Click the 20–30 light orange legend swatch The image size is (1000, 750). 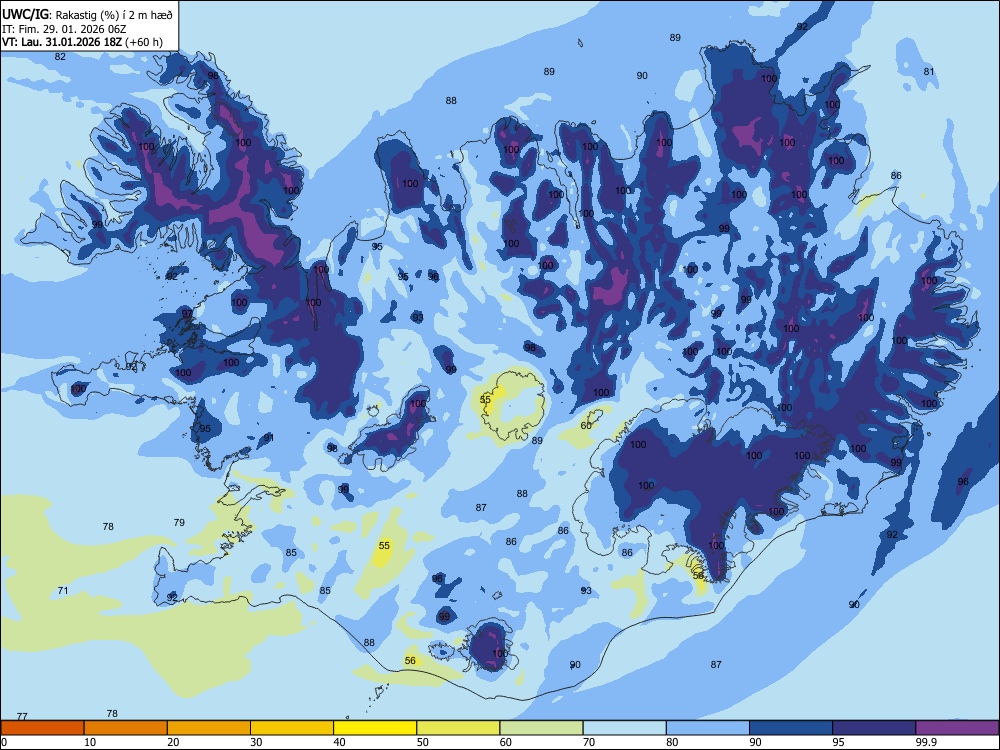(x=209, y=728)
